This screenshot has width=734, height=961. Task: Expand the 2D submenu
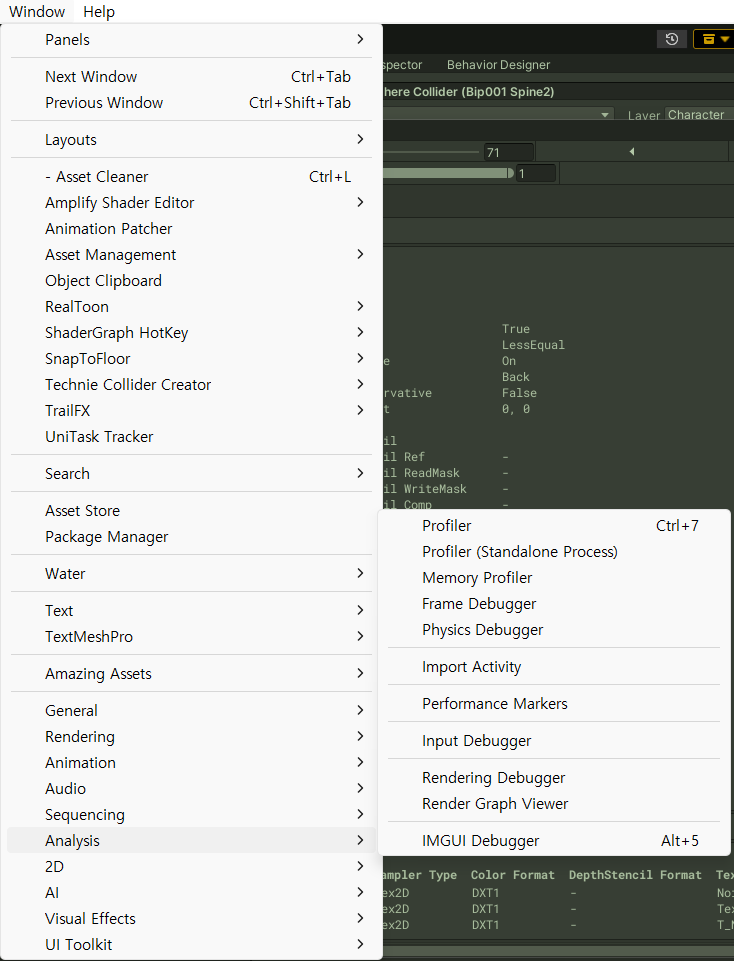click(191, 867)
